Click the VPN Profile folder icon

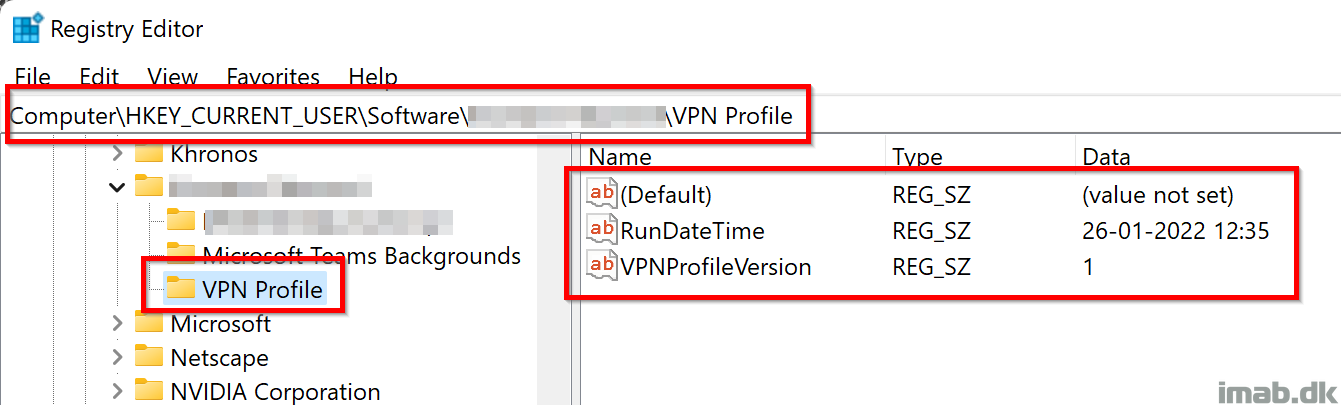tap(181, 289)
